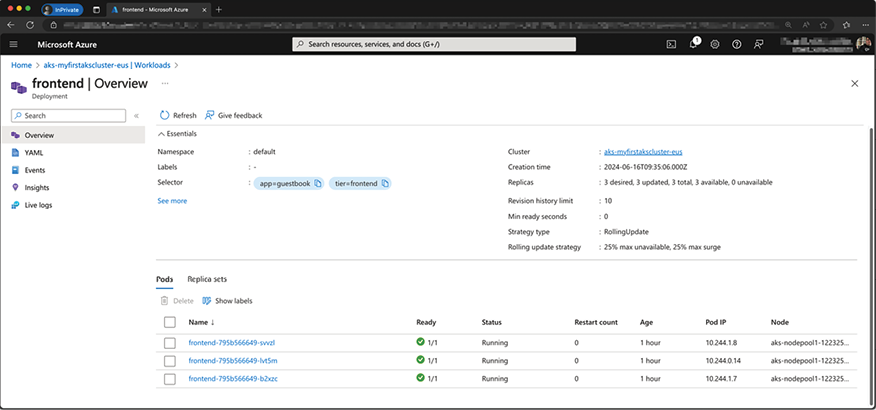Open the aks-myfirstakscluster-eus cluster link
876x410 pixels.
[x=643, y=151]
